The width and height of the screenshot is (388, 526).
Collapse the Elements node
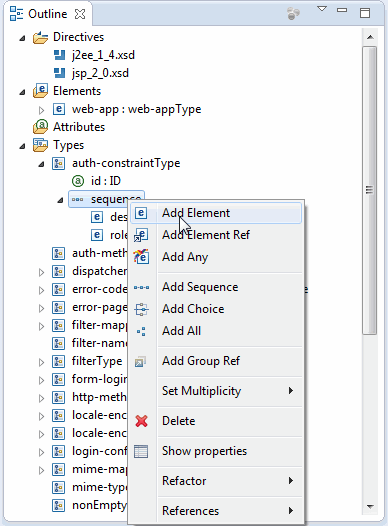(22, 92)
